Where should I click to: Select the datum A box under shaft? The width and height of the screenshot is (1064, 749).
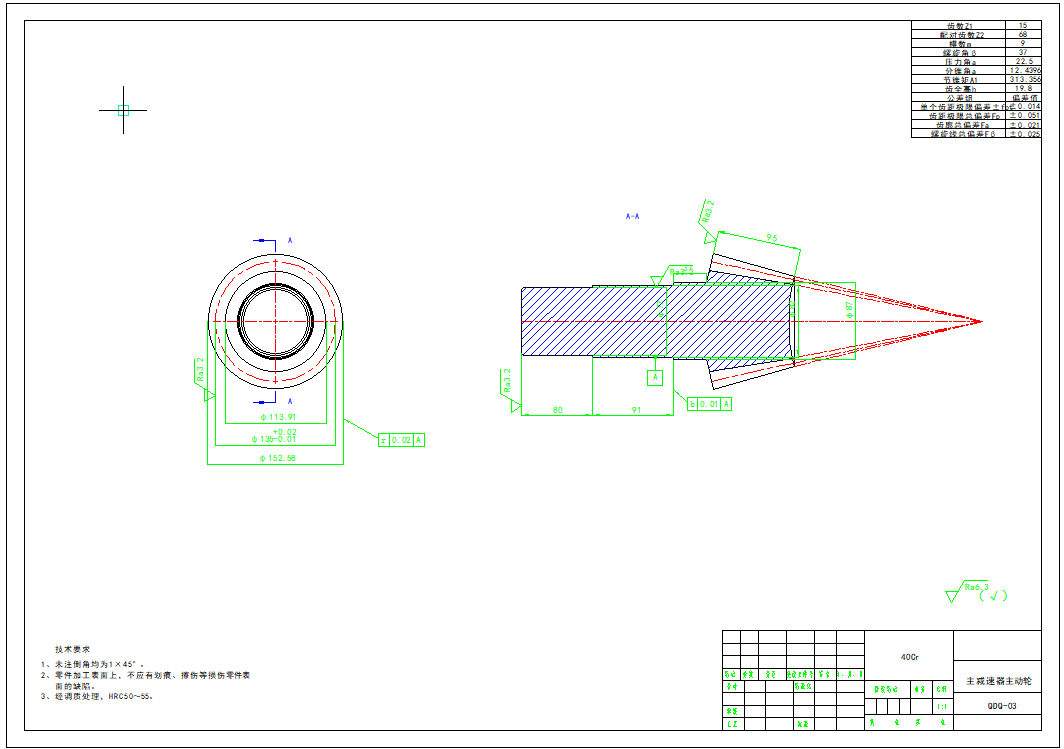pyautogui.click(x=655, y=378)
